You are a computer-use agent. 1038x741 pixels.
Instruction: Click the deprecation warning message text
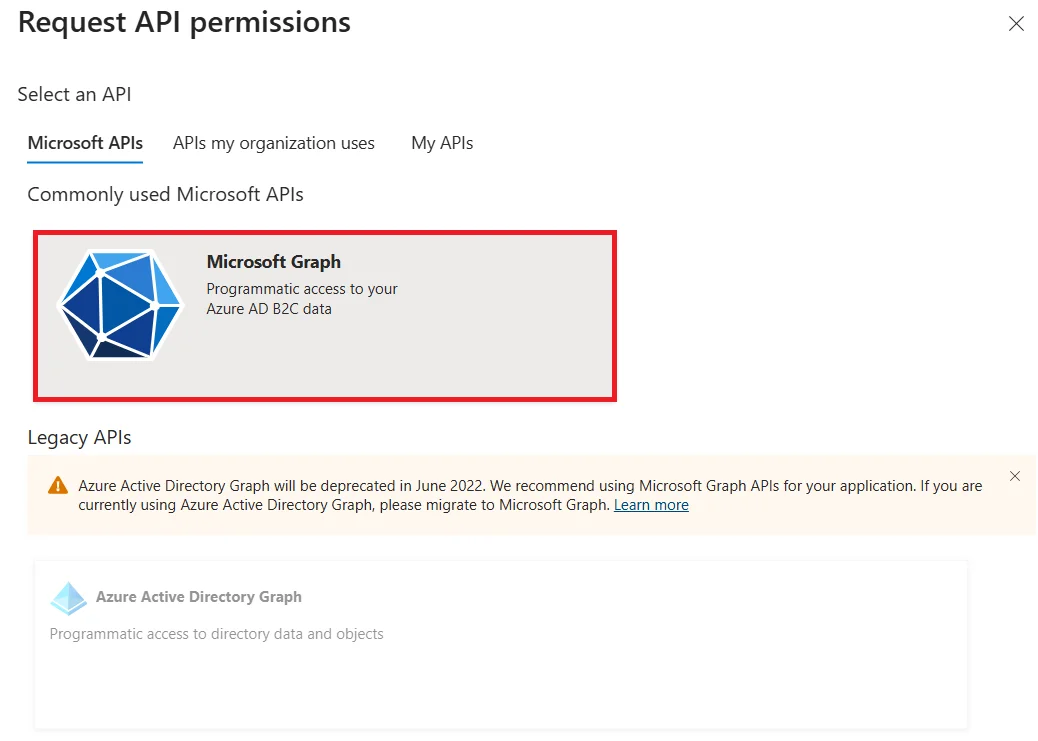pyautogui.click(x=530, y=495)
